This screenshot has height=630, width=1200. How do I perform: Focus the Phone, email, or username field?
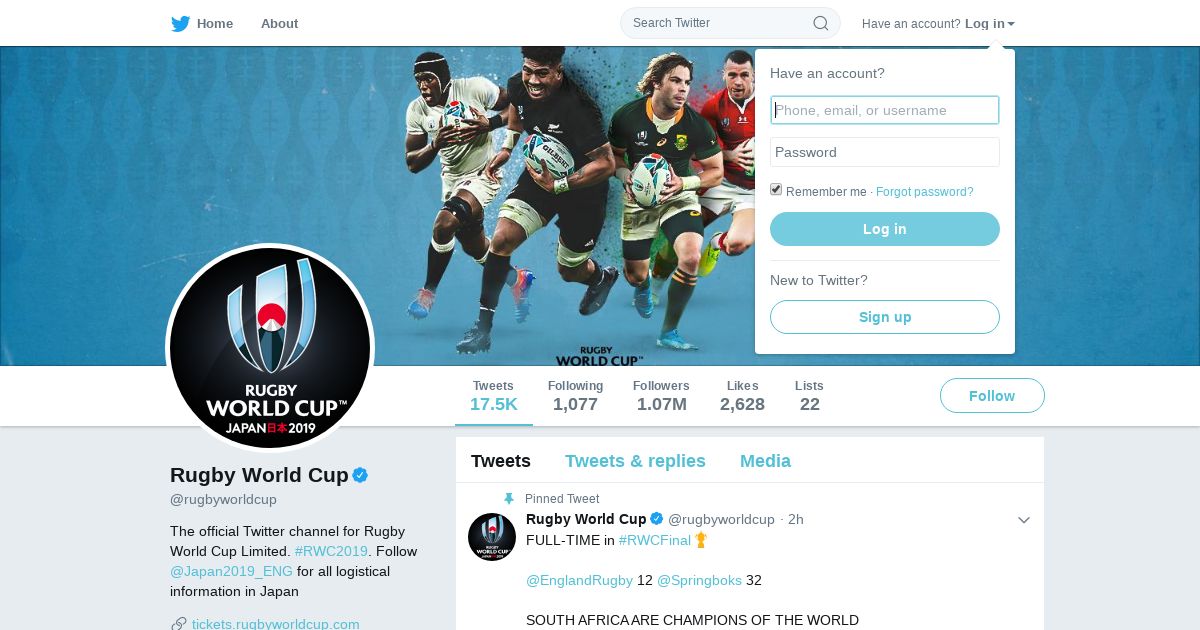click(885, 110)
